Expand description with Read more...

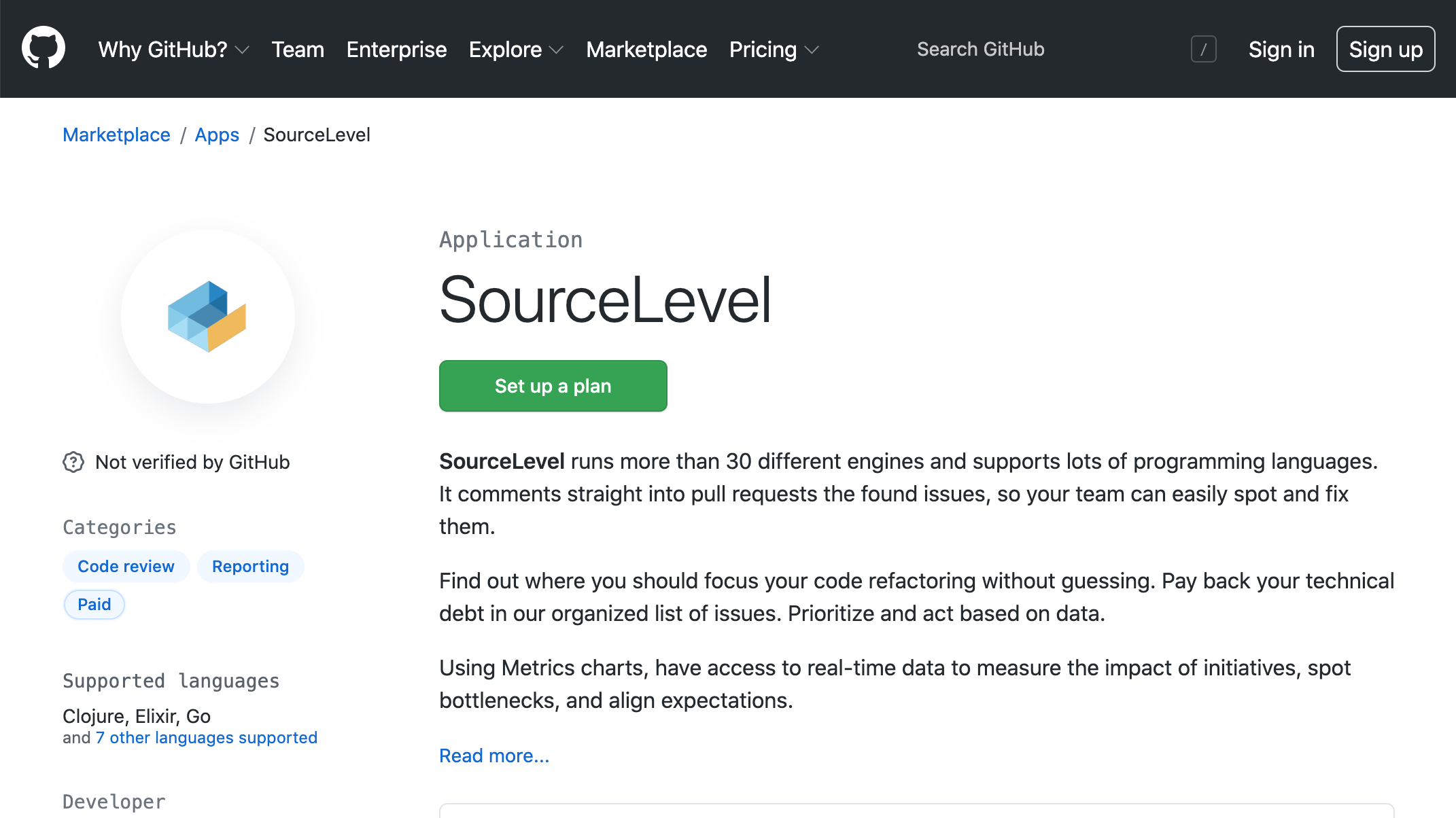click(494, 755)
